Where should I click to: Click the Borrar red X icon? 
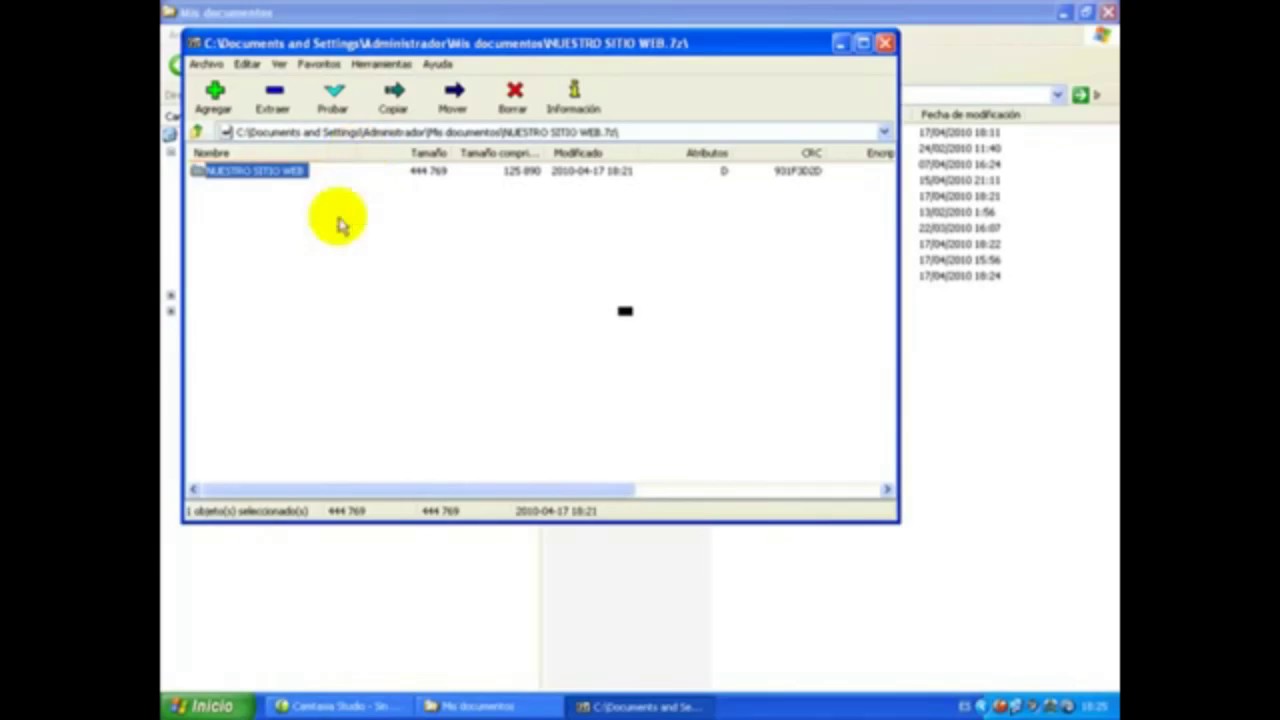514,91
